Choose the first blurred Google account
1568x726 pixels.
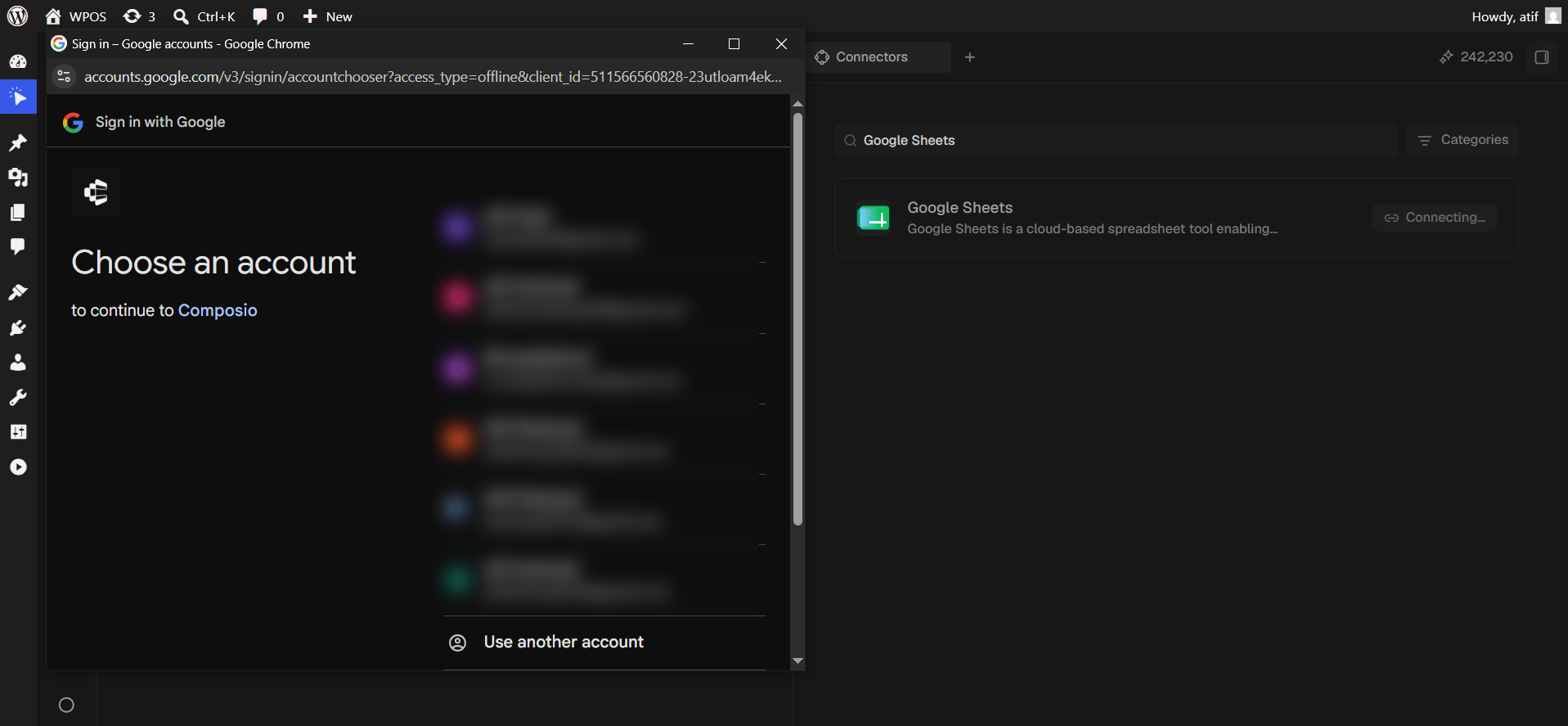click(x=604, y=227)
